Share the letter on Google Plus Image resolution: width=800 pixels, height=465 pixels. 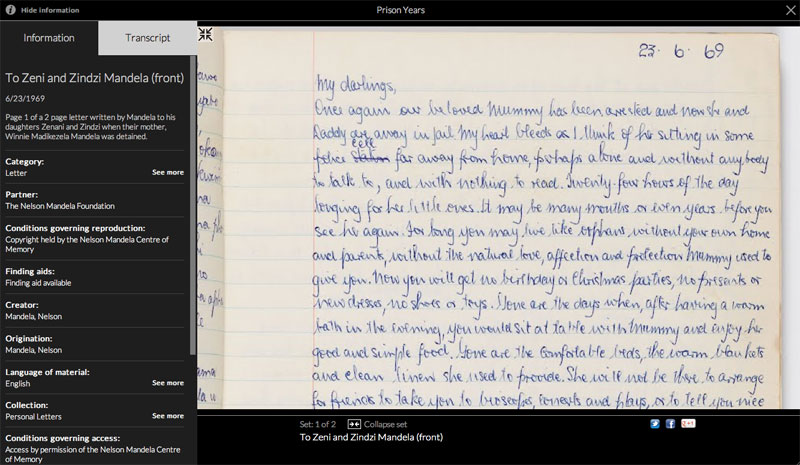(688, 424)
